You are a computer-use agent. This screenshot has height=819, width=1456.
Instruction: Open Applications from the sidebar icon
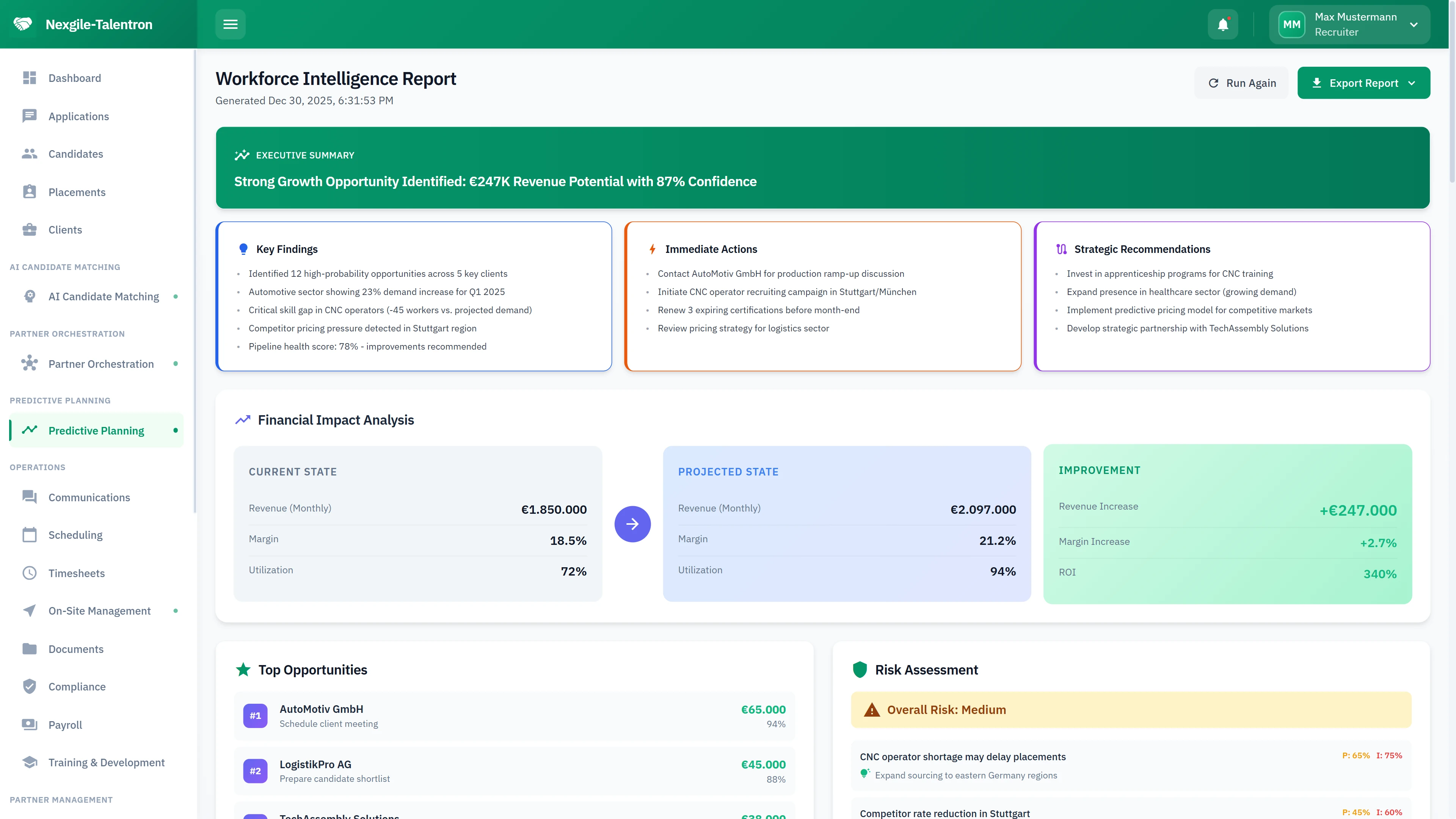click(30, 116)
